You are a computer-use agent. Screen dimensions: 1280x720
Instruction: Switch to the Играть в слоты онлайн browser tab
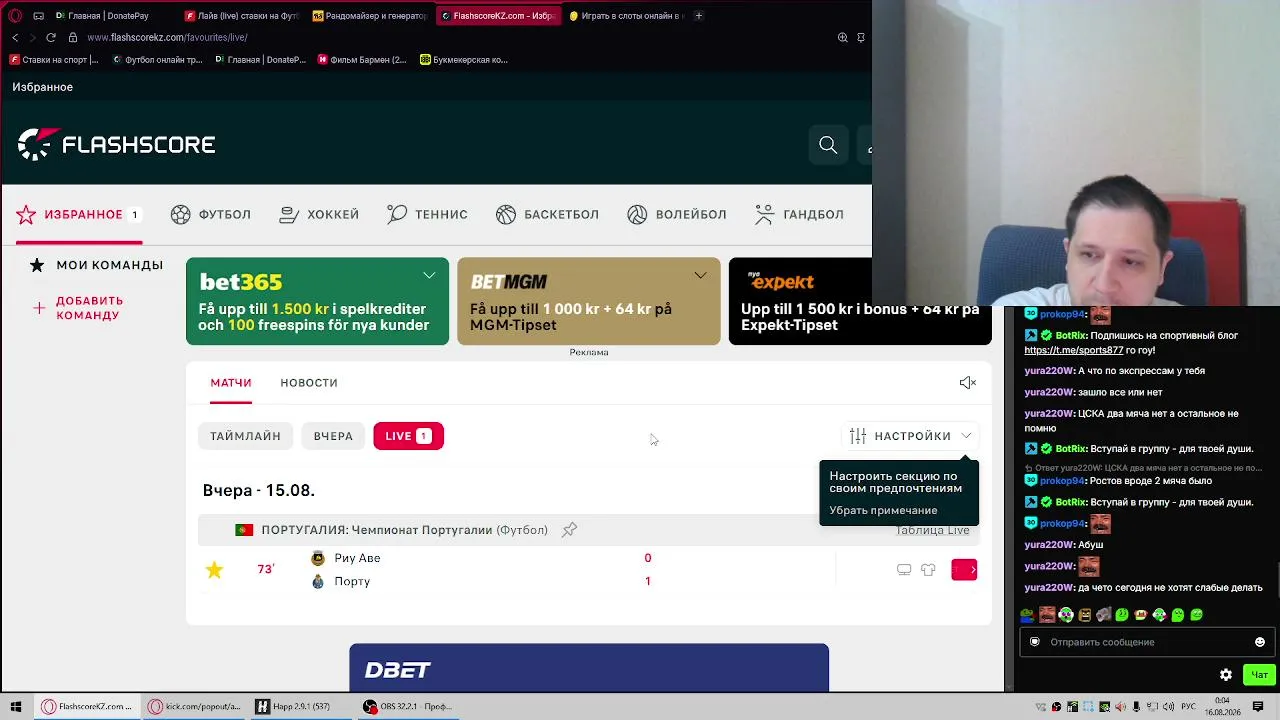[x=626, y=16]
